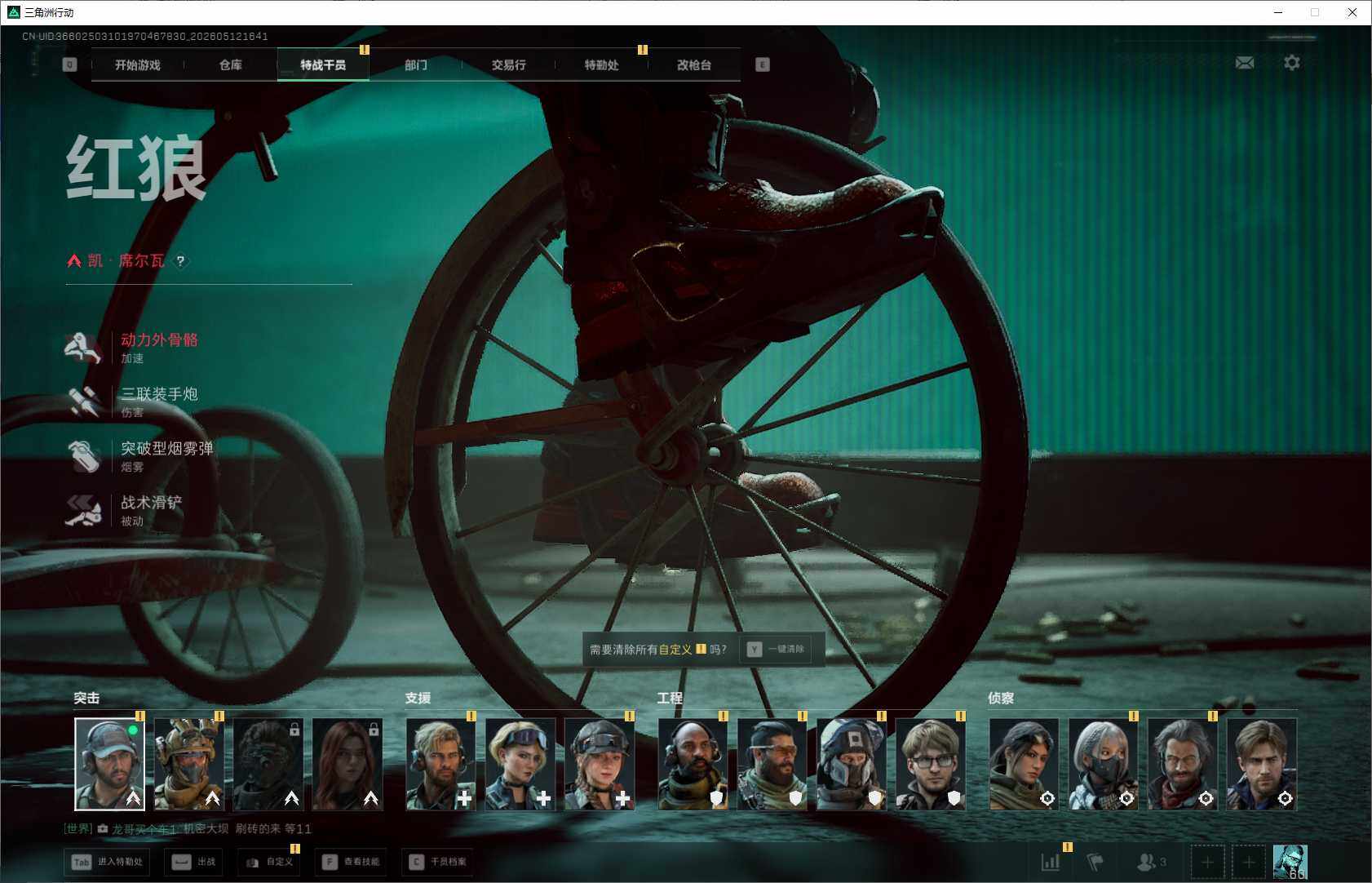Open the statistics bar chart icon
Viewport: 1372px width, 883px height.
(x=1051, y=861)
